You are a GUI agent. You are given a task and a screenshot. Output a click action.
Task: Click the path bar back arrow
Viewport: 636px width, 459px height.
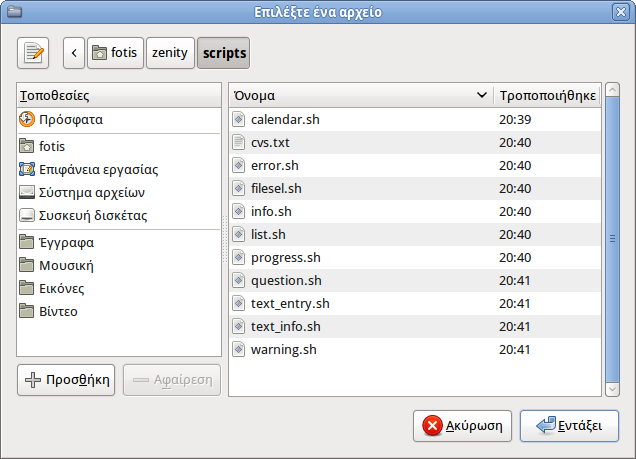[73, 52]
